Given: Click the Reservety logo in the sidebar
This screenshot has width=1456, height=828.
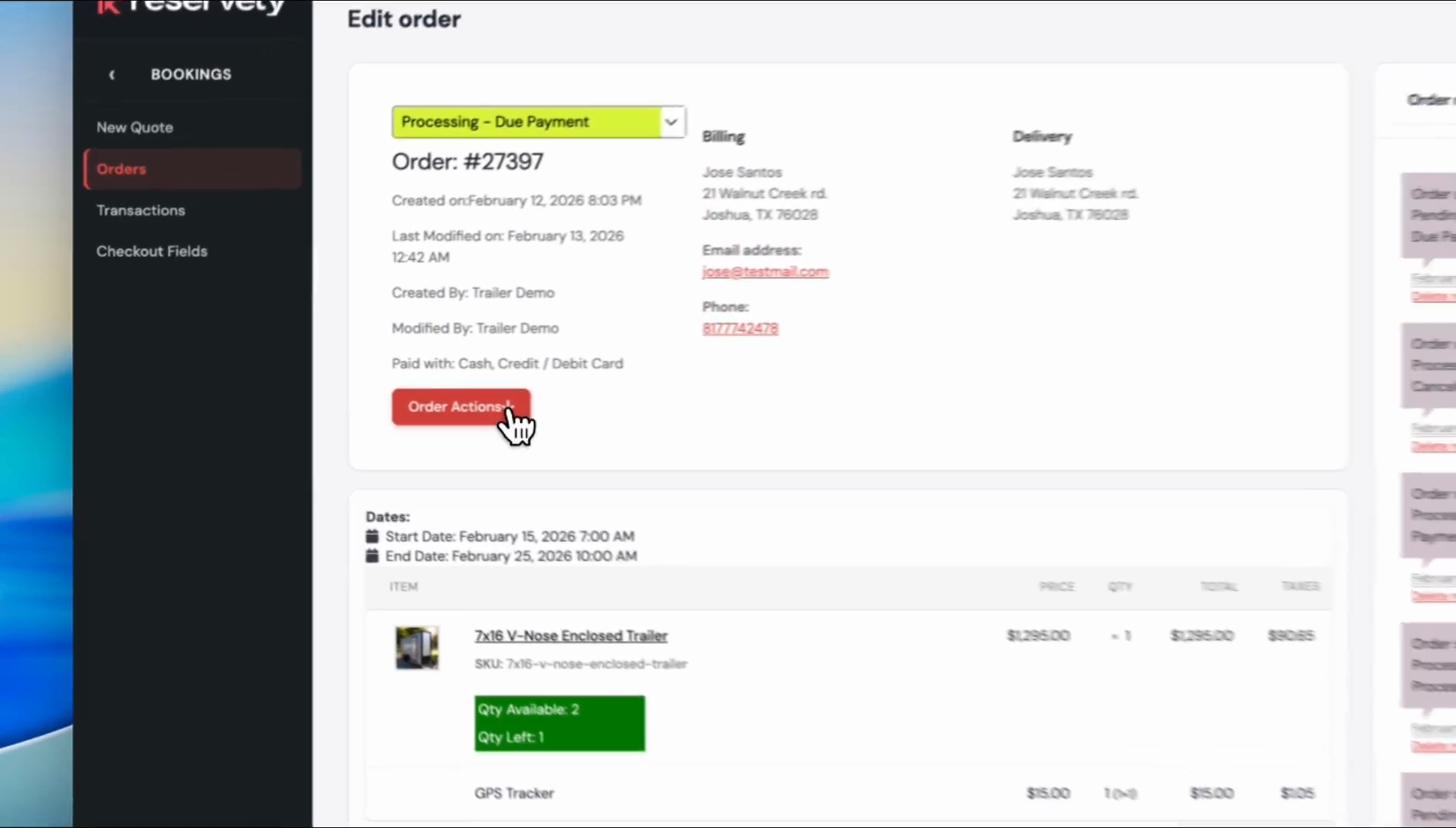Looking at the screenshot, I should click(192, 8).
